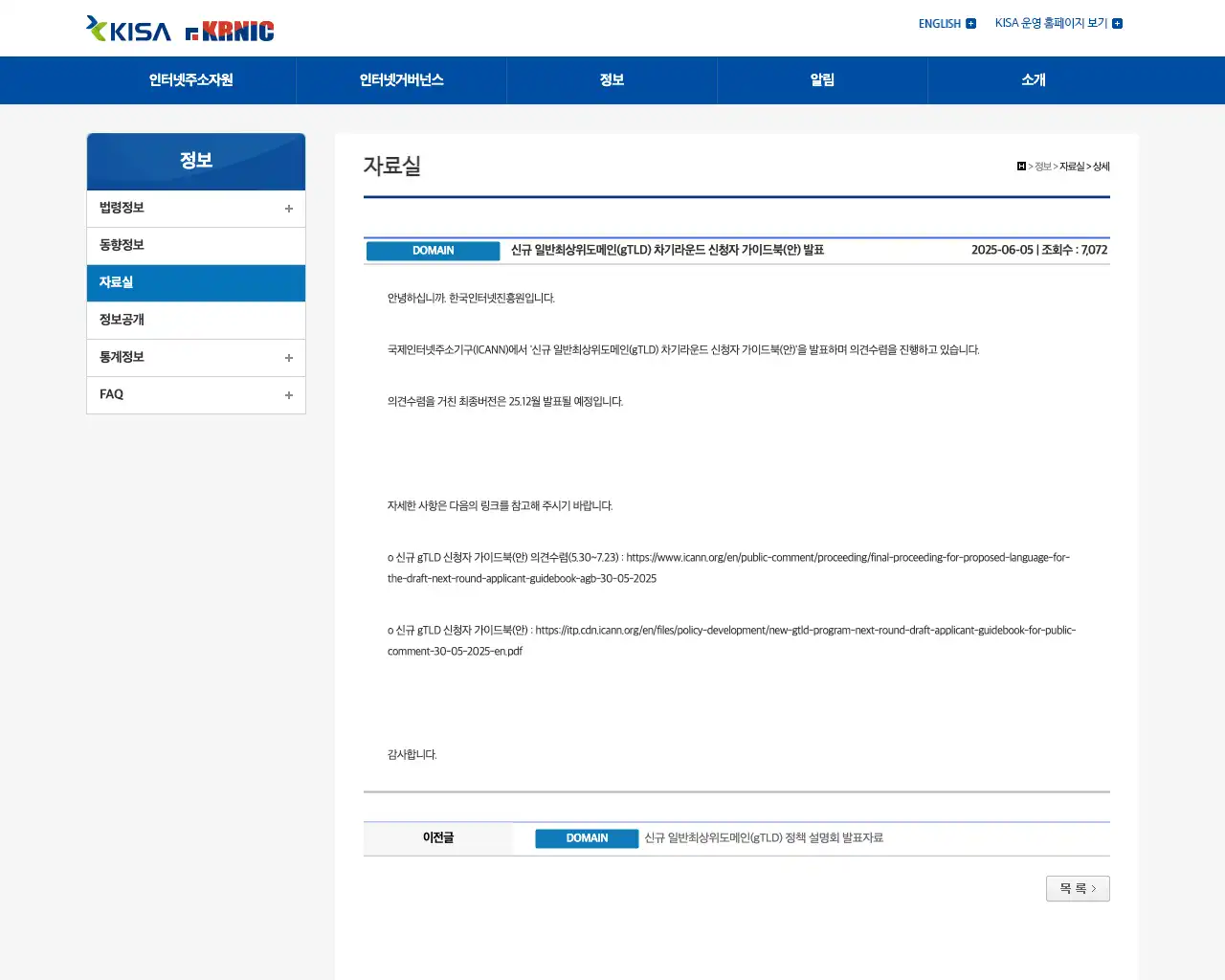1225x980 pixels.
Task: Click the home icon in breadcrumb
Action: click(x=1021, y=167)
